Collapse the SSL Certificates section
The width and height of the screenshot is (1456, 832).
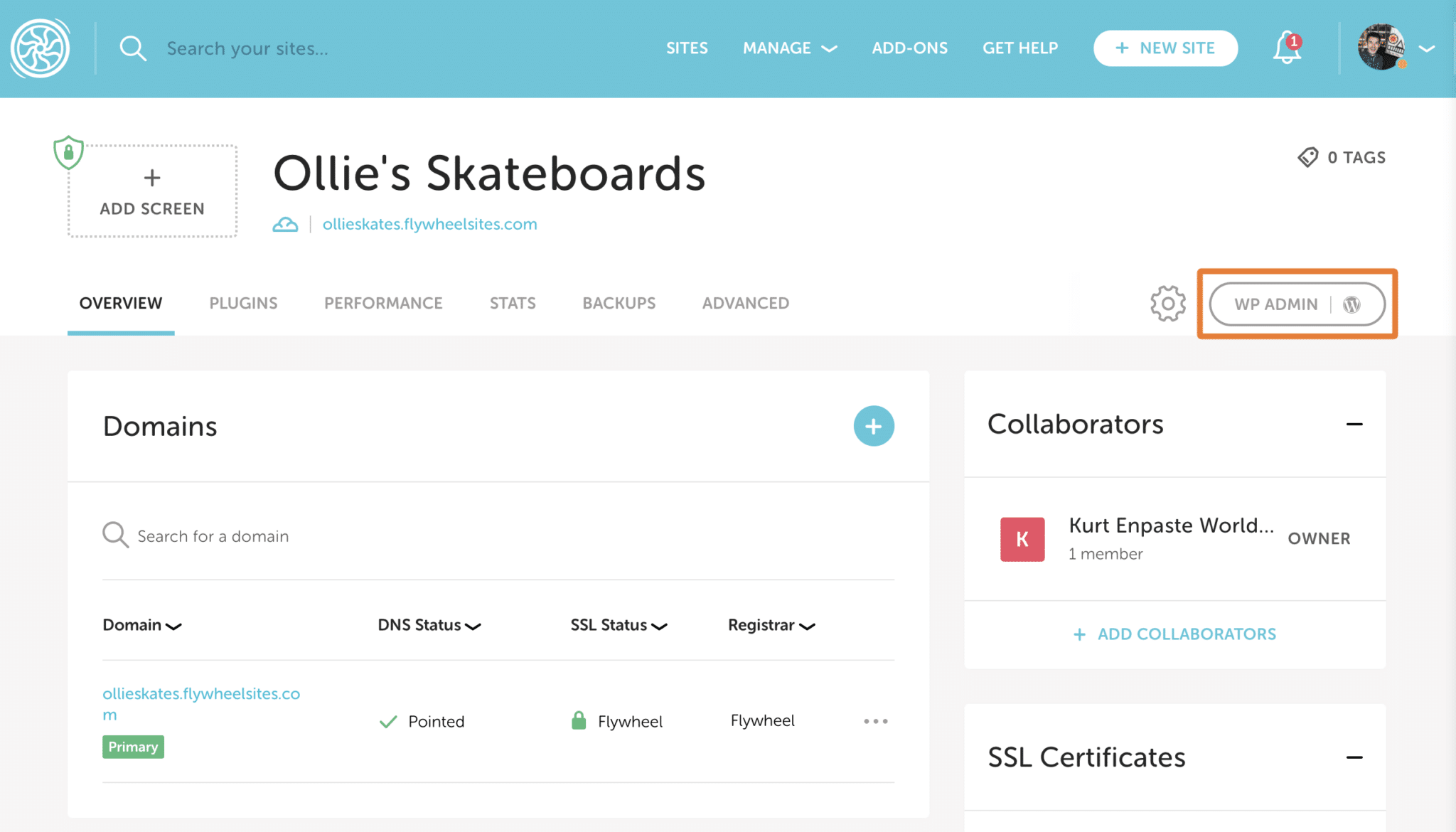click(x=1355, y=757)
